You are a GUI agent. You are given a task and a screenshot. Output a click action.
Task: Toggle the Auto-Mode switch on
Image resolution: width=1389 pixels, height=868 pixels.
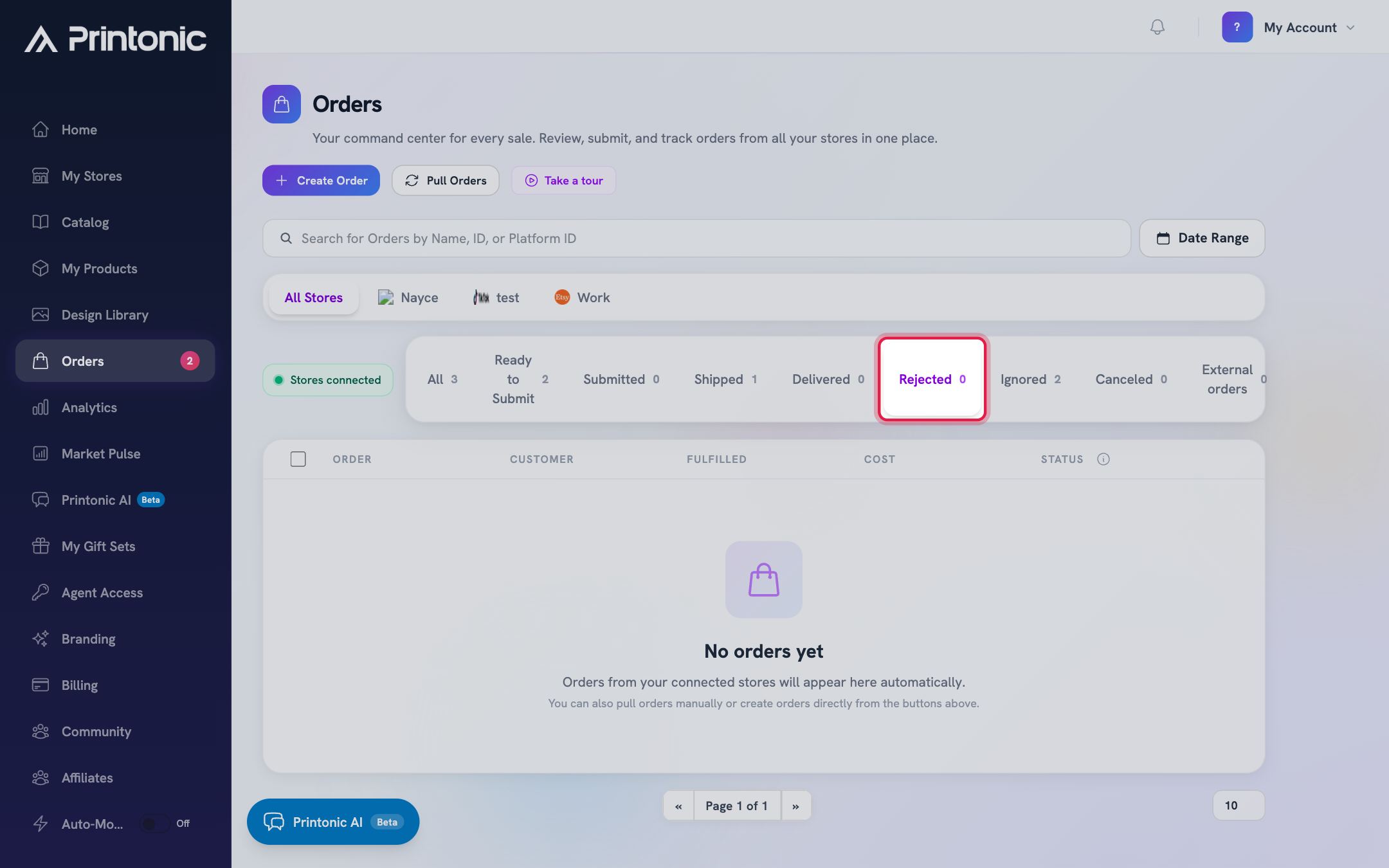(154, 824)
